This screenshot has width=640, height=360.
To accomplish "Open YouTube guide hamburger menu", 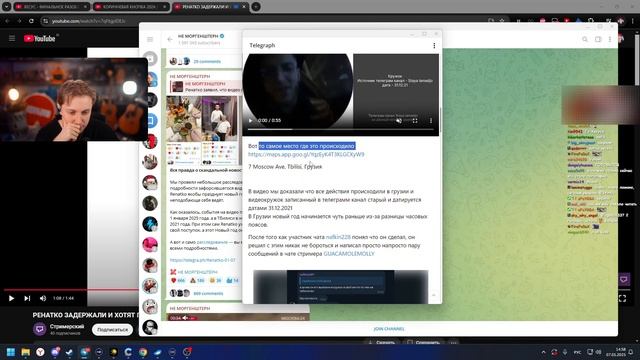I will [x=12, y=38].
